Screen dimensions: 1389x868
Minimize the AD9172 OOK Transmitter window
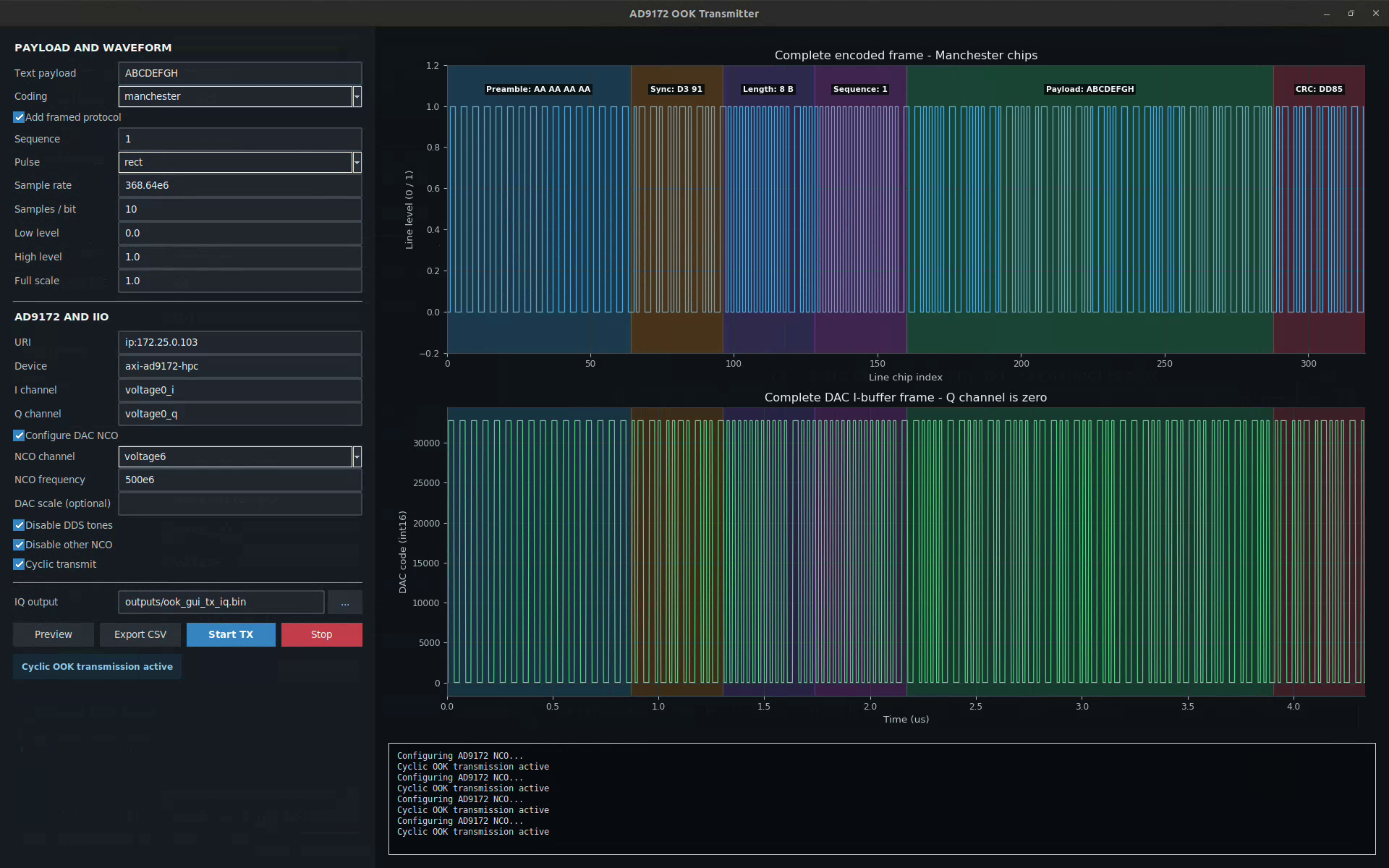point(1327,14)
